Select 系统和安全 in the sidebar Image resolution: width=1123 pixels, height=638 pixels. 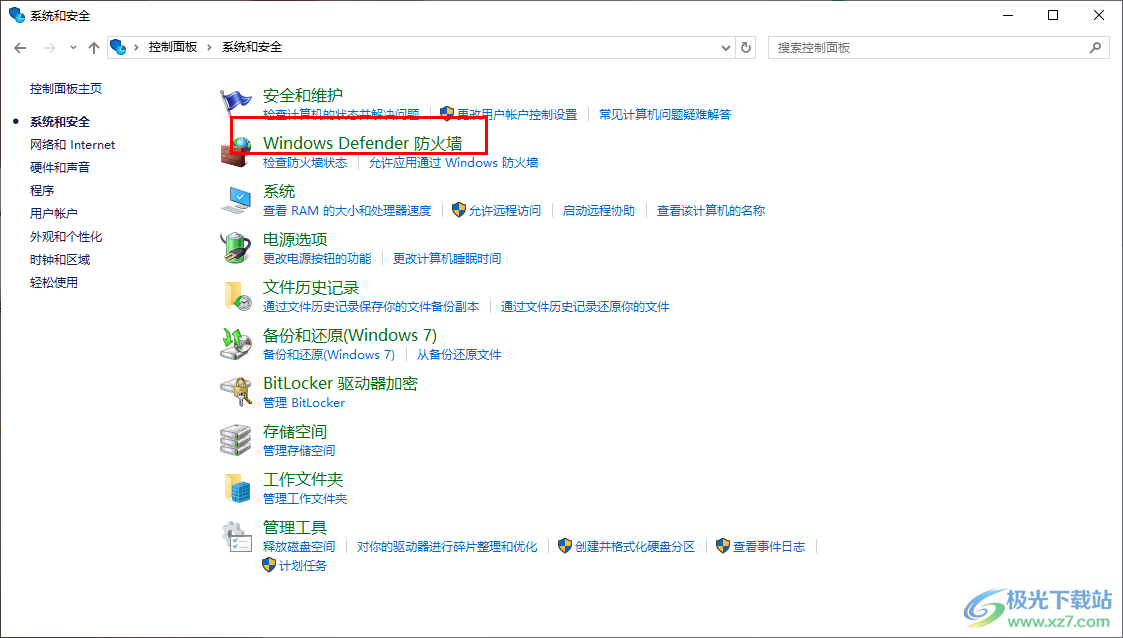point(60,122)
